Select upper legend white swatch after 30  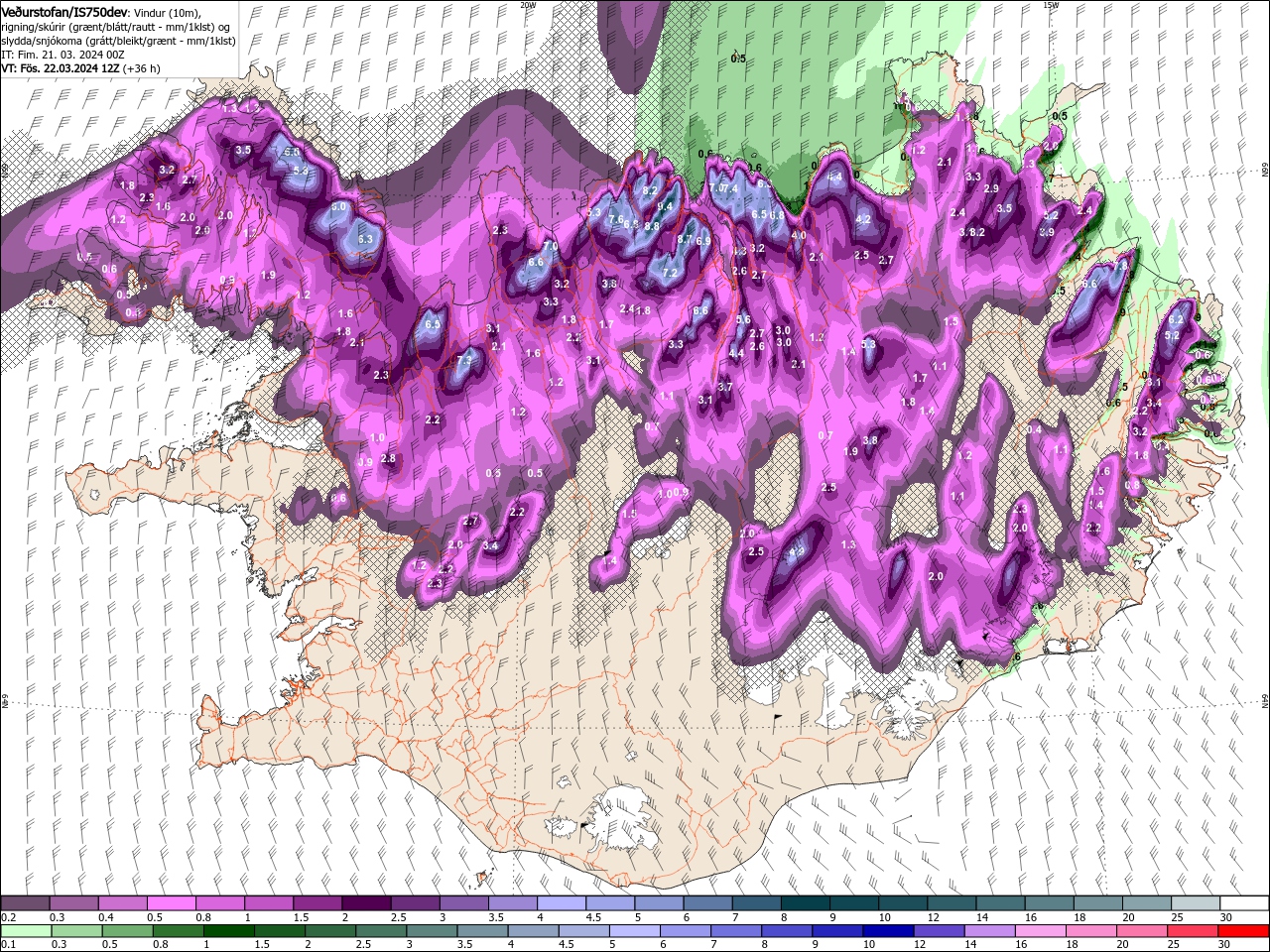pyautogui.click(x=1244, y=903)
